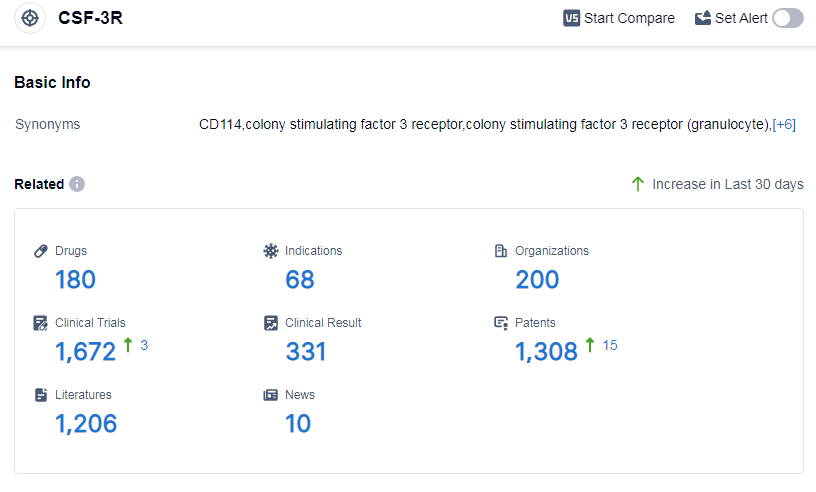Toggle the Set Alert switch

pyautogui.click(x=787, y=18)
